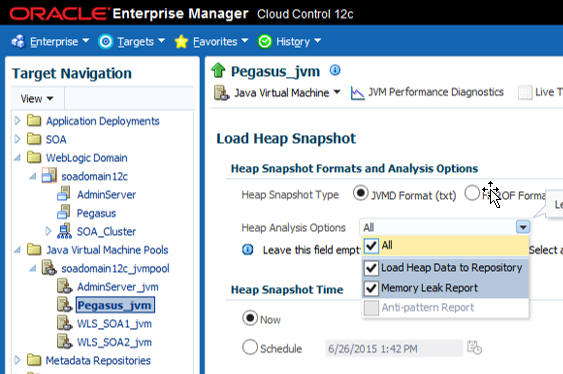Click the Favorites star icon
The width and height of the screenshot is (563, 374).
click(x=181, y=42)
